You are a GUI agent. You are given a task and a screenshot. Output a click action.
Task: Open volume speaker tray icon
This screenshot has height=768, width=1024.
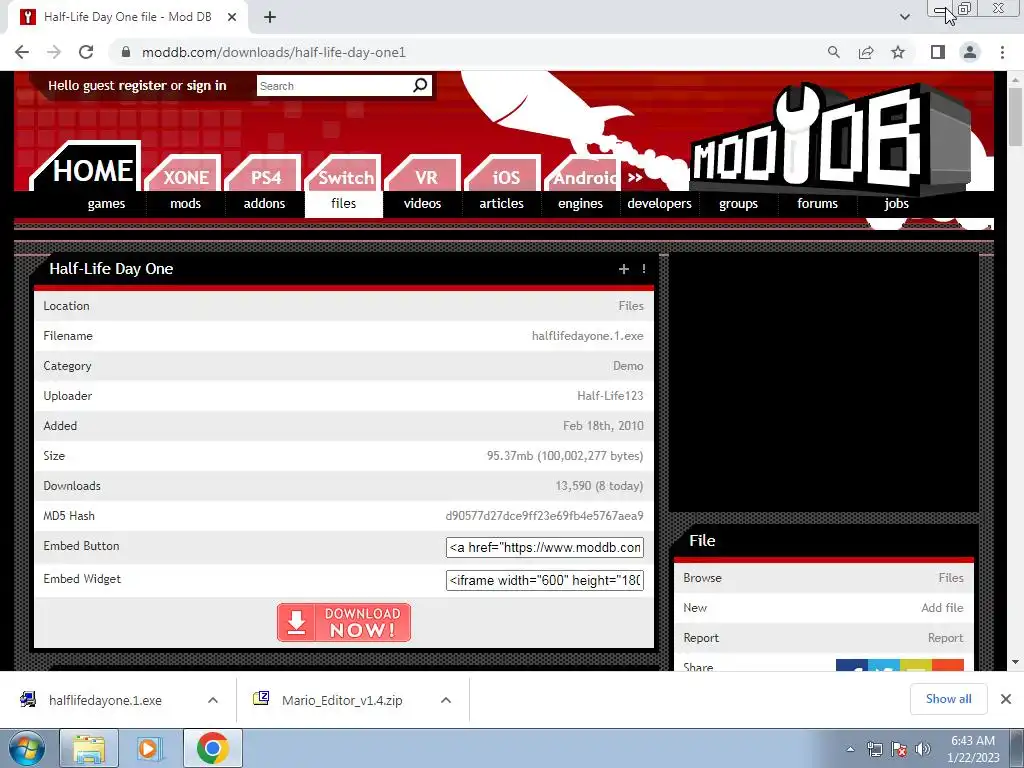pos(923,749)
